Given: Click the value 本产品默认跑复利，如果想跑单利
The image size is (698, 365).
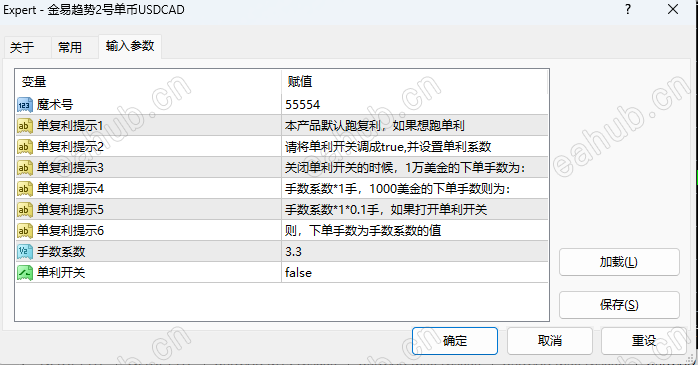Looking at the screenshot, I should pyautogui.click(x=375, y=126).
